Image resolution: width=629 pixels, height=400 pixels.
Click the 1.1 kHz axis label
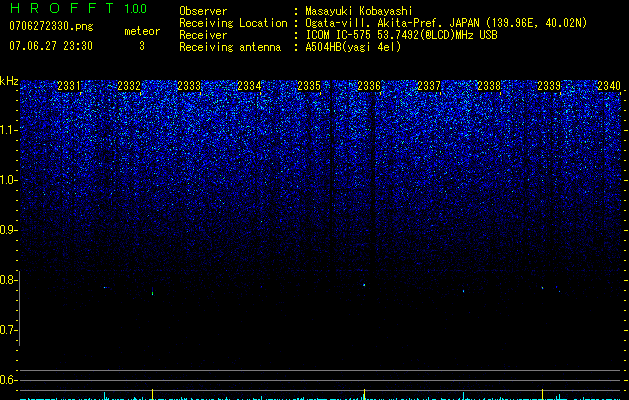click(7, 130)
